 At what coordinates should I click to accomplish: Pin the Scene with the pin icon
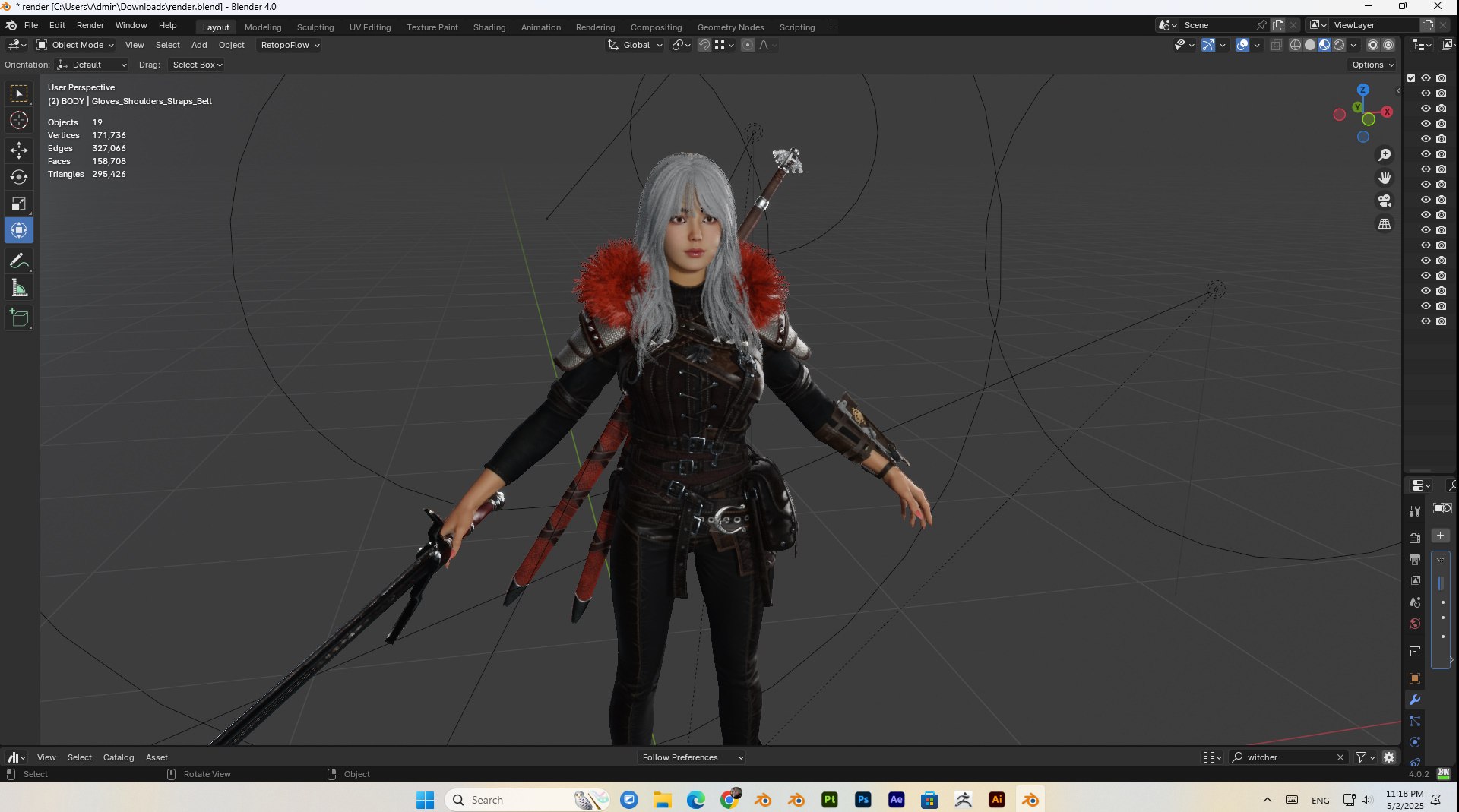[1261, 25]
